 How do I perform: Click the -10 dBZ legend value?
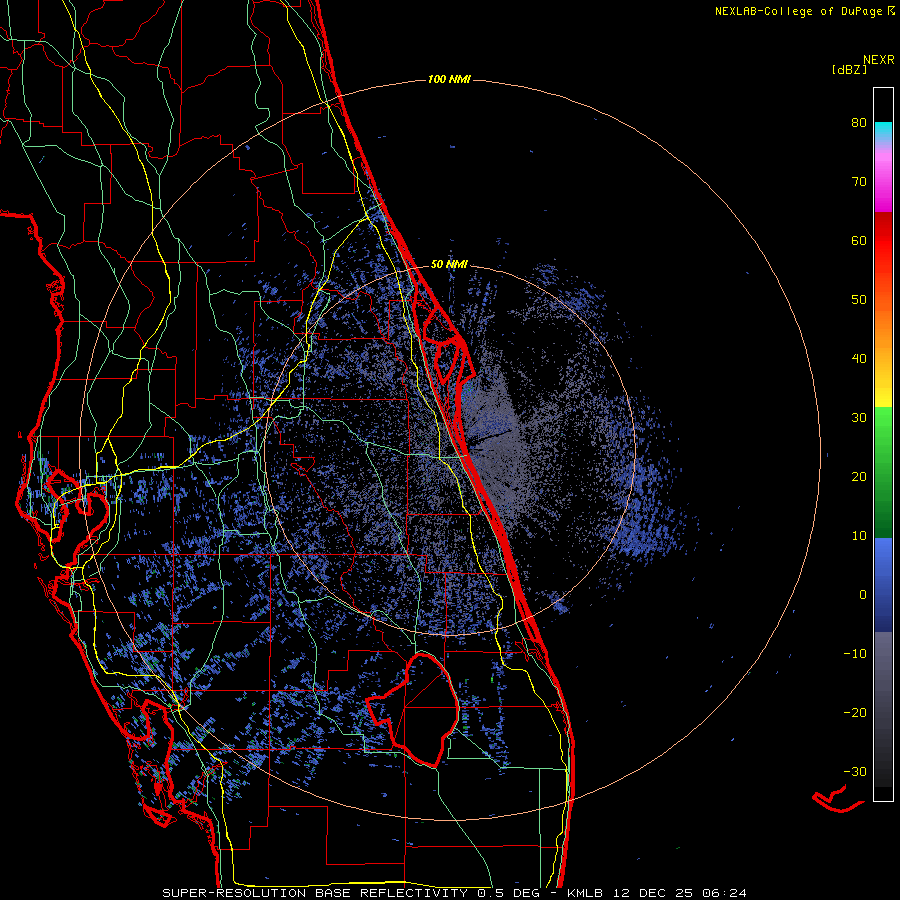[x=855, y=654]
